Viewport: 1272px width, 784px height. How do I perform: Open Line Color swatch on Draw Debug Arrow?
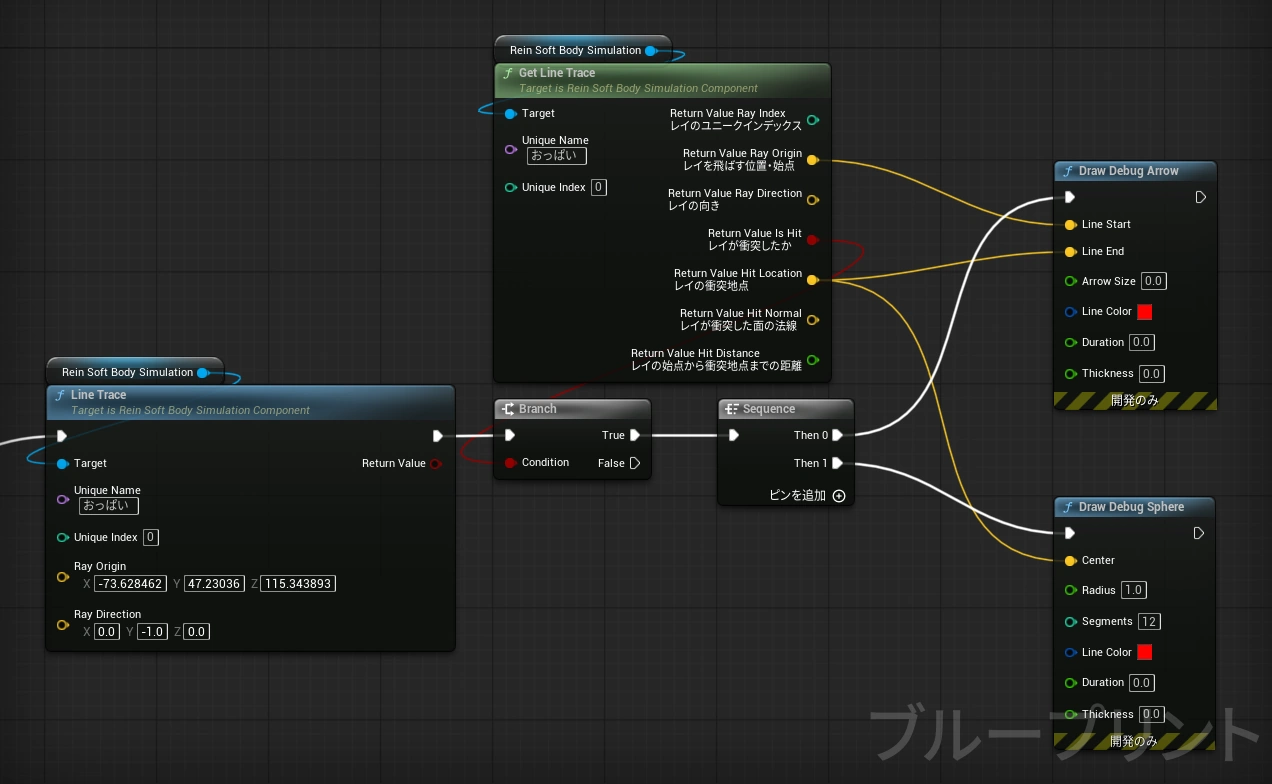pyautogui.click(x=1144, y=312)
